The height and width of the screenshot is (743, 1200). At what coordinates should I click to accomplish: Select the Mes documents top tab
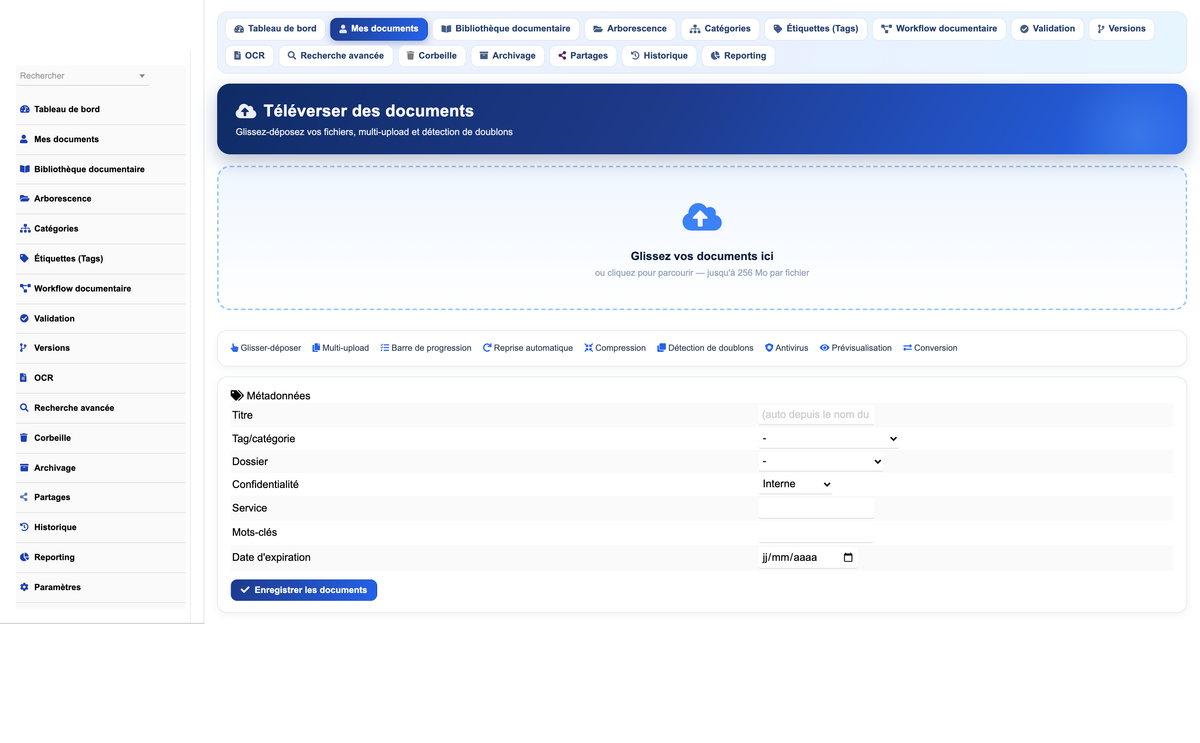click(379, 29)
